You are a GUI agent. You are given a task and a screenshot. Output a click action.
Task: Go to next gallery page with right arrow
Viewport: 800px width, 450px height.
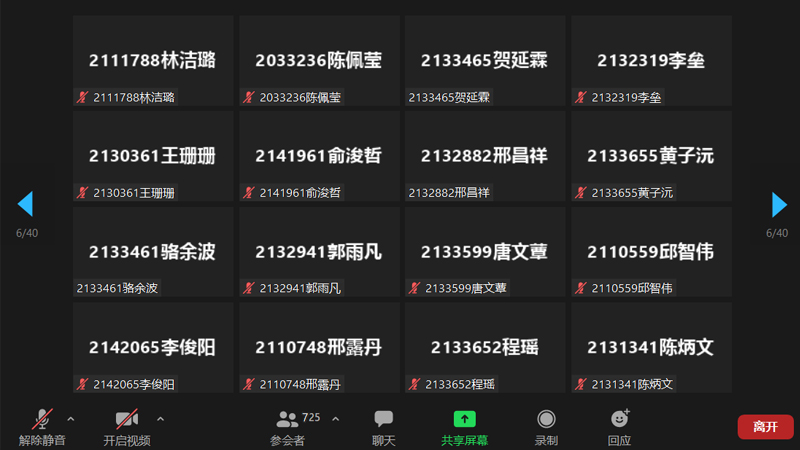pyautogui.click(x=779, y=205)
